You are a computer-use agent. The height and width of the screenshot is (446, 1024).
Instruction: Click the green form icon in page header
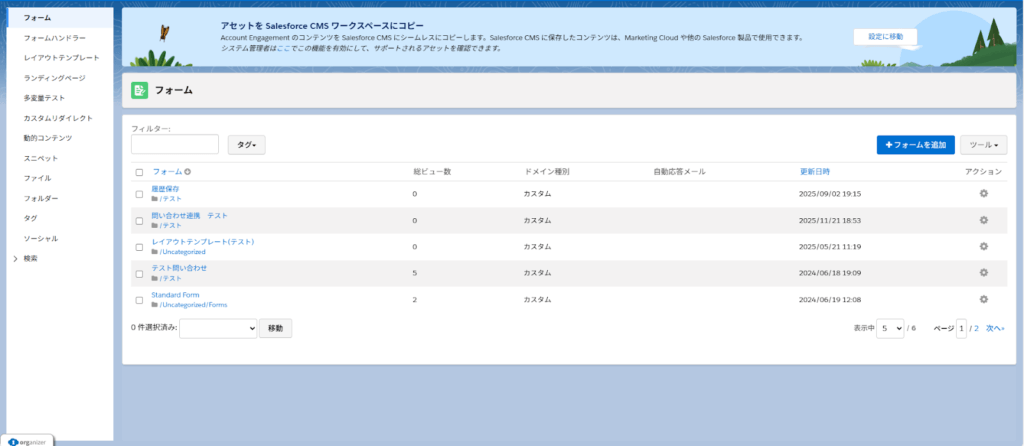click(x=140, y=90)
